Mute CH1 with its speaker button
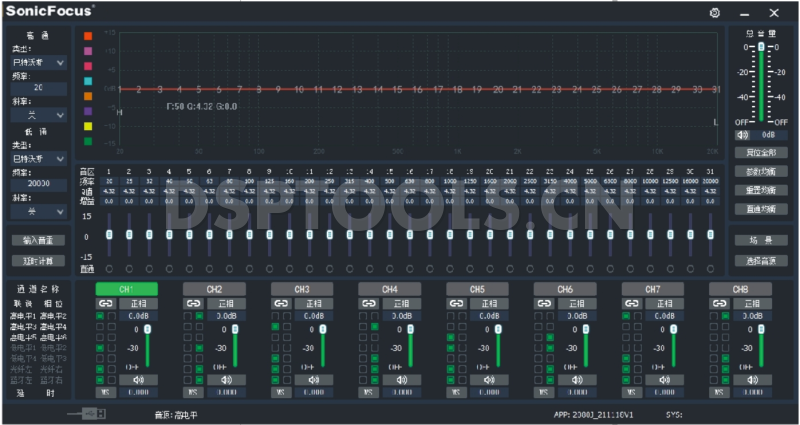Viewport: 800px width, 425px height. [138, 380]
